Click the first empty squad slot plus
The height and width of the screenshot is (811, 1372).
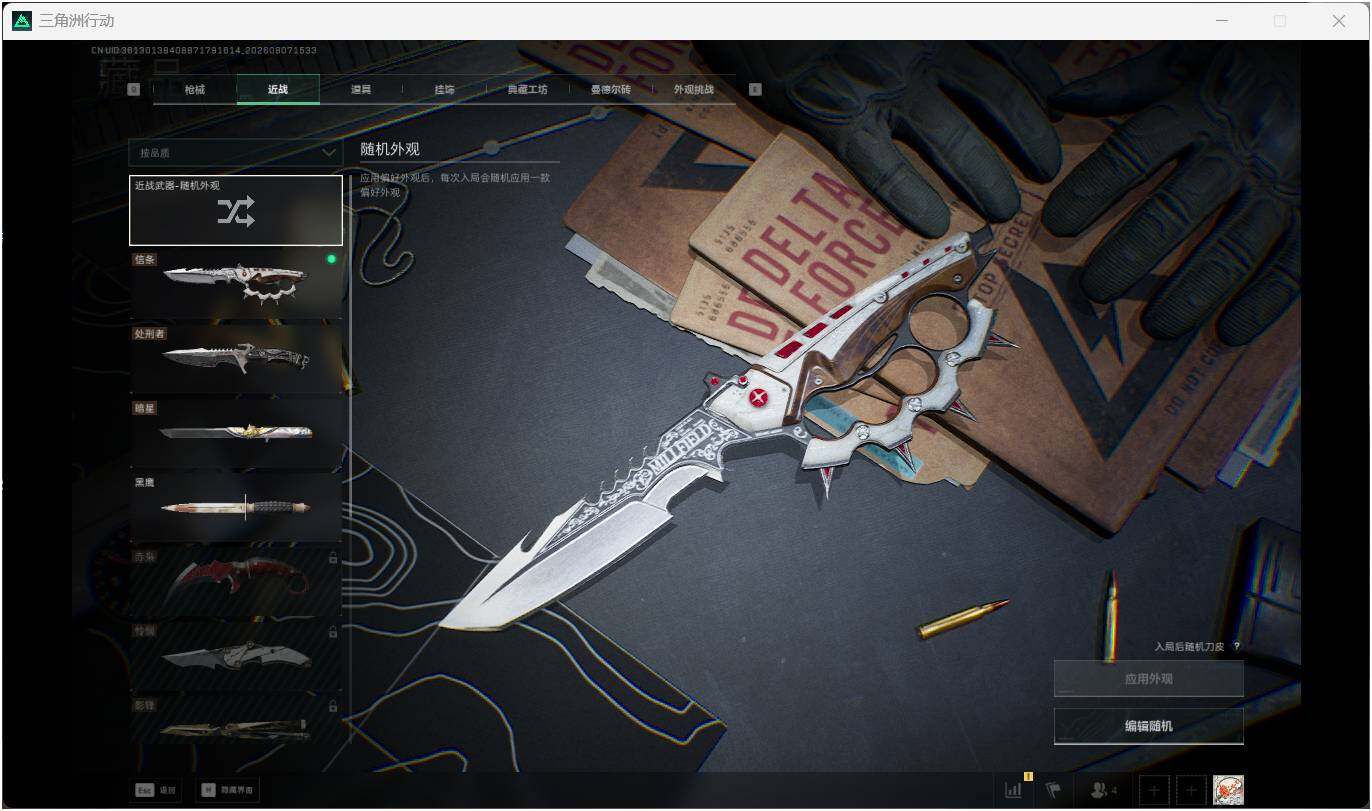1153,790
